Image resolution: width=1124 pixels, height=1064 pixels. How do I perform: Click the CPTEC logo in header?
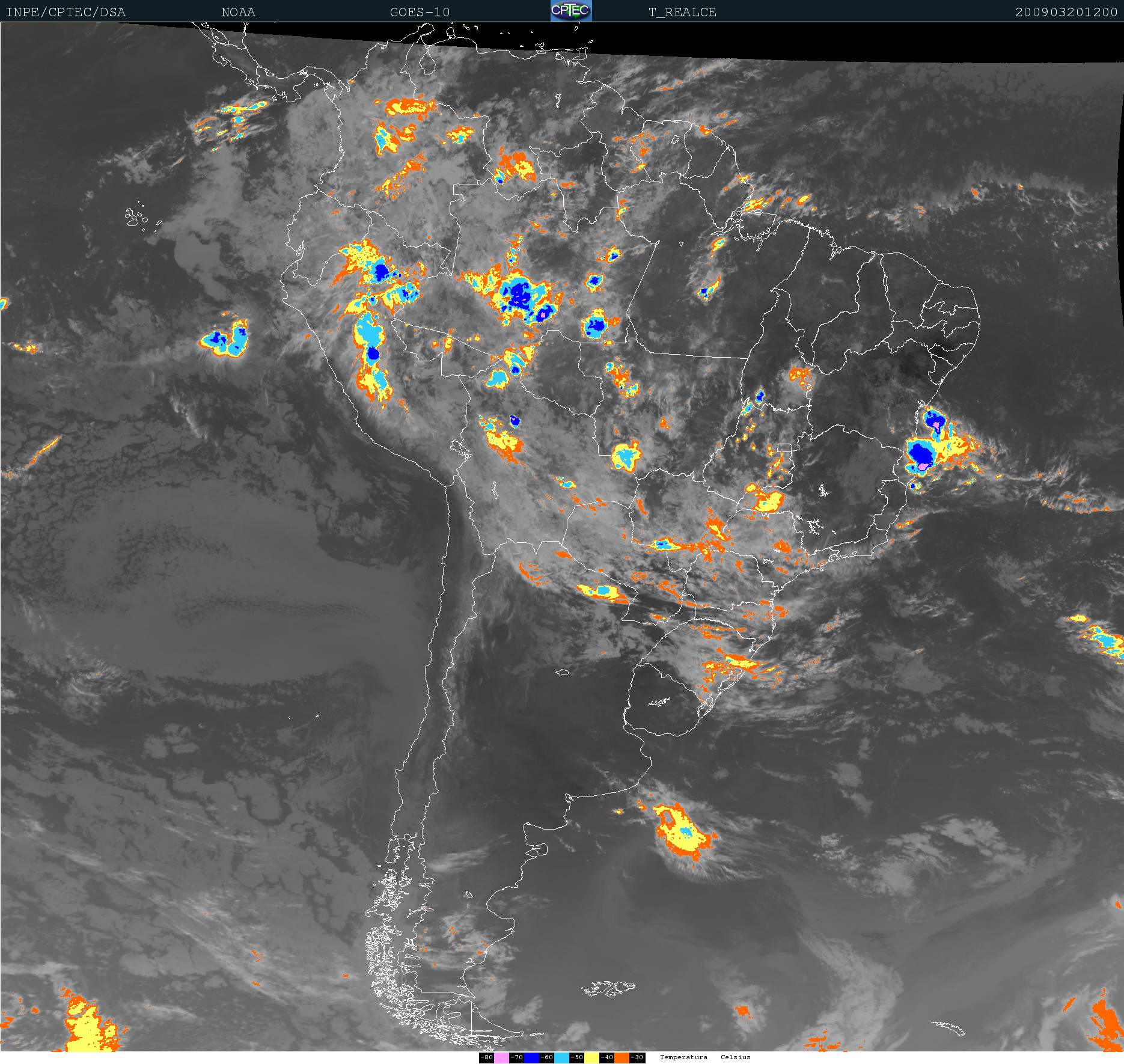[x=571, y=11]
